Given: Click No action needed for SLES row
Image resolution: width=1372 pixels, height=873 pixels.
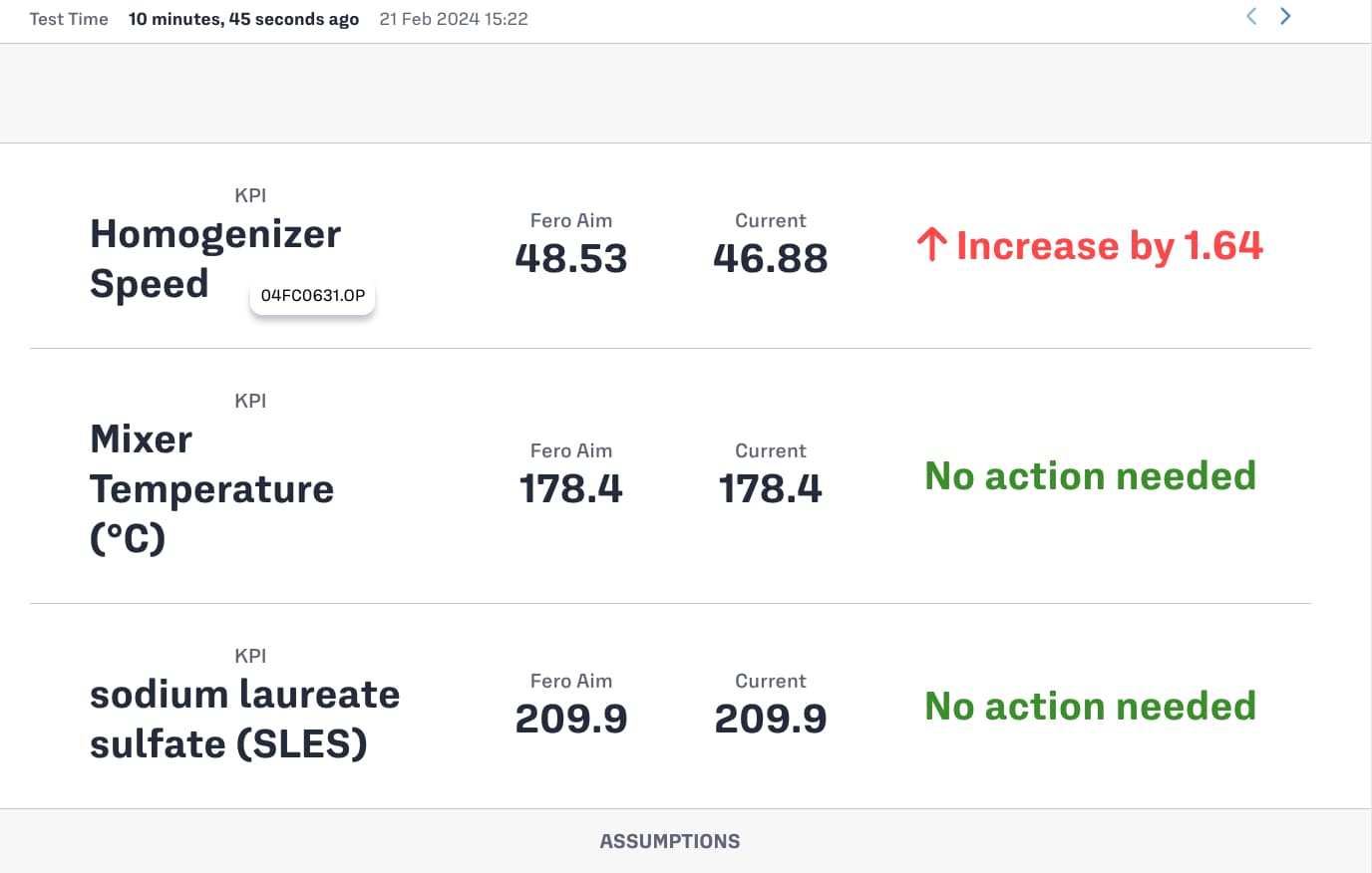Looking at the screenshot, I should point(1090,706).
